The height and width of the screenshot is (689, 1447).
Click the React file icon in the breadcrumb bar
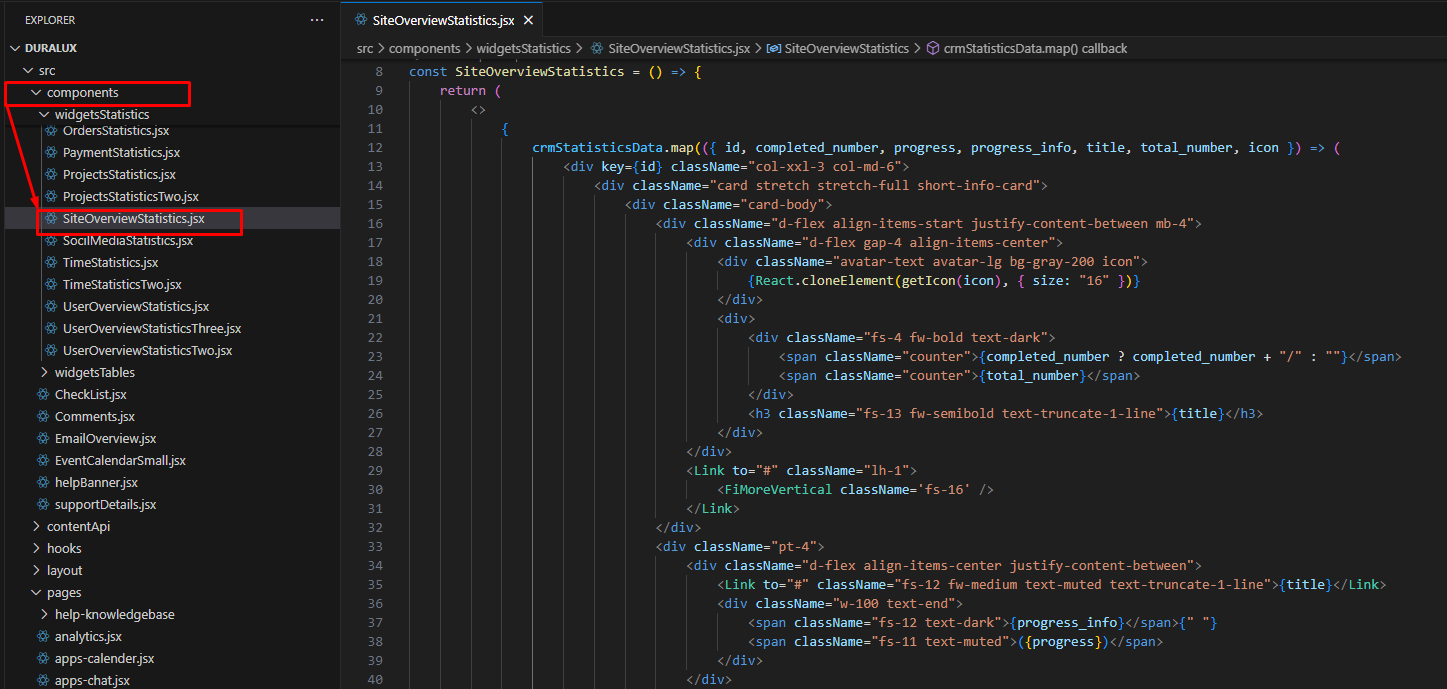(x=597, y=48)
